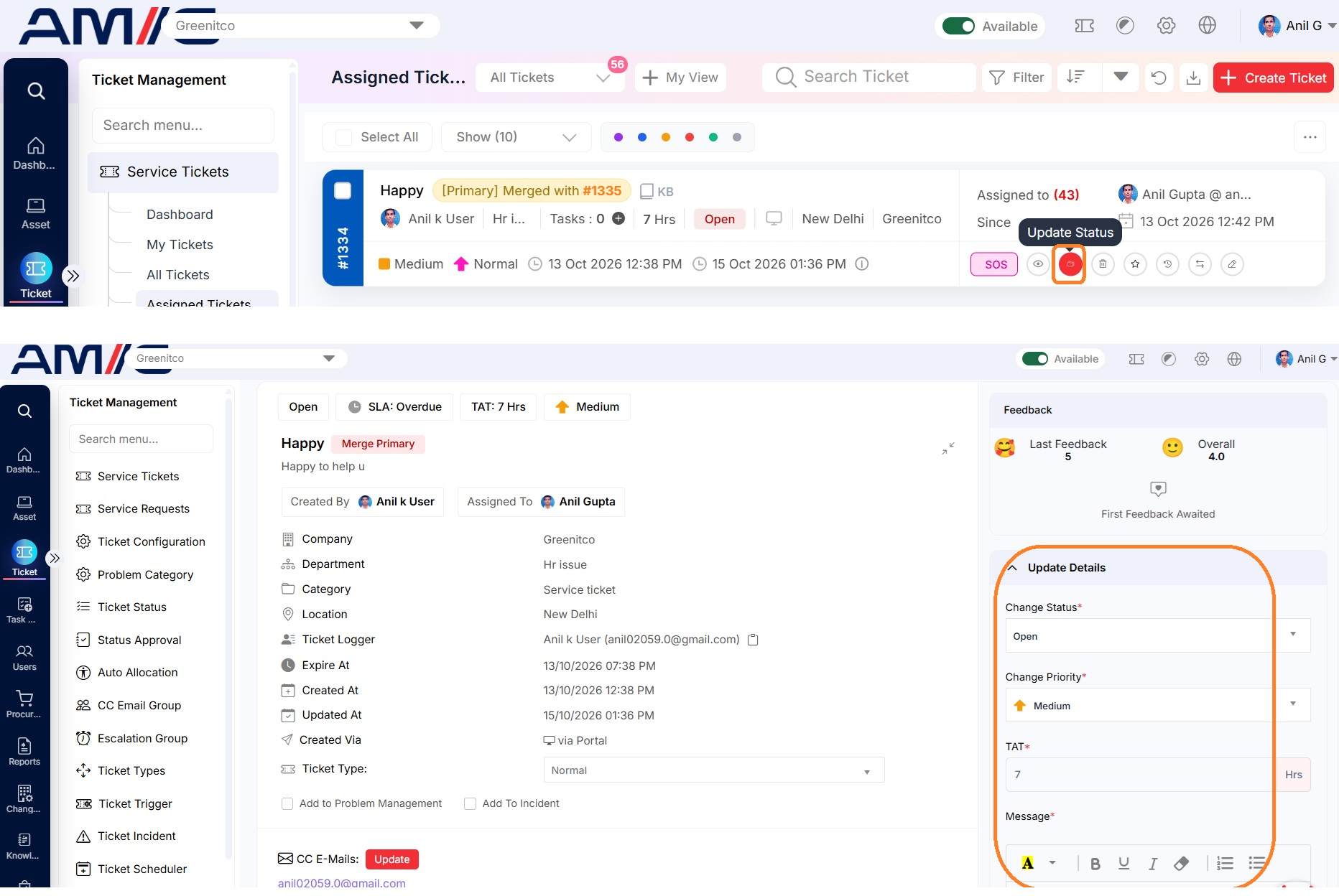Click the view (eye) icon on ticket #1334
This screenshot has height=896, width=1339.
click(x=1037, y=264)
